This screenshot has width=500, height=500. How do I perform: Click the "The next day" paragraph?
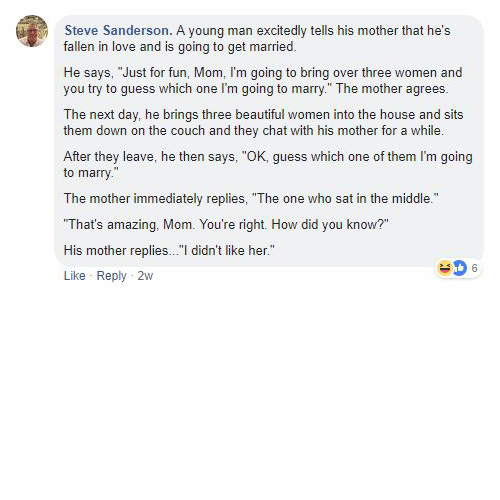263,122
